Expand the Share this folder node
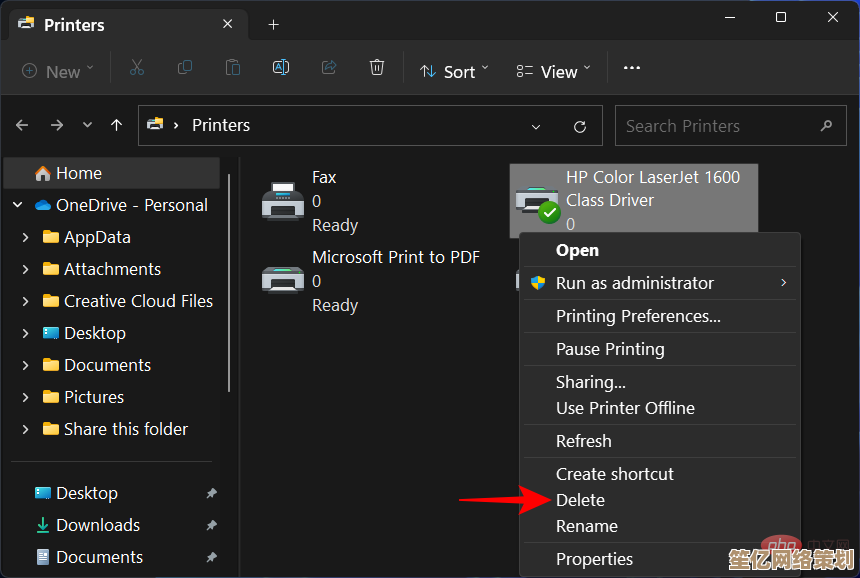The width and height of the screenshot is (860, 578). [25, 429]
